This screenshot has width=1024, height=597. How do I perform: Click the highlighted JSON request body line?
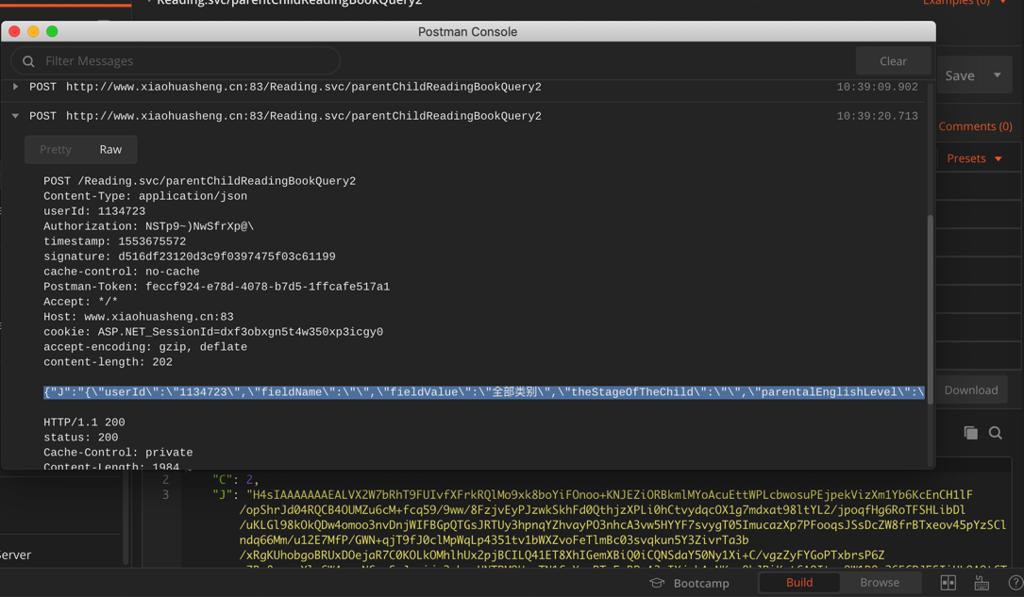pos(484,392)
